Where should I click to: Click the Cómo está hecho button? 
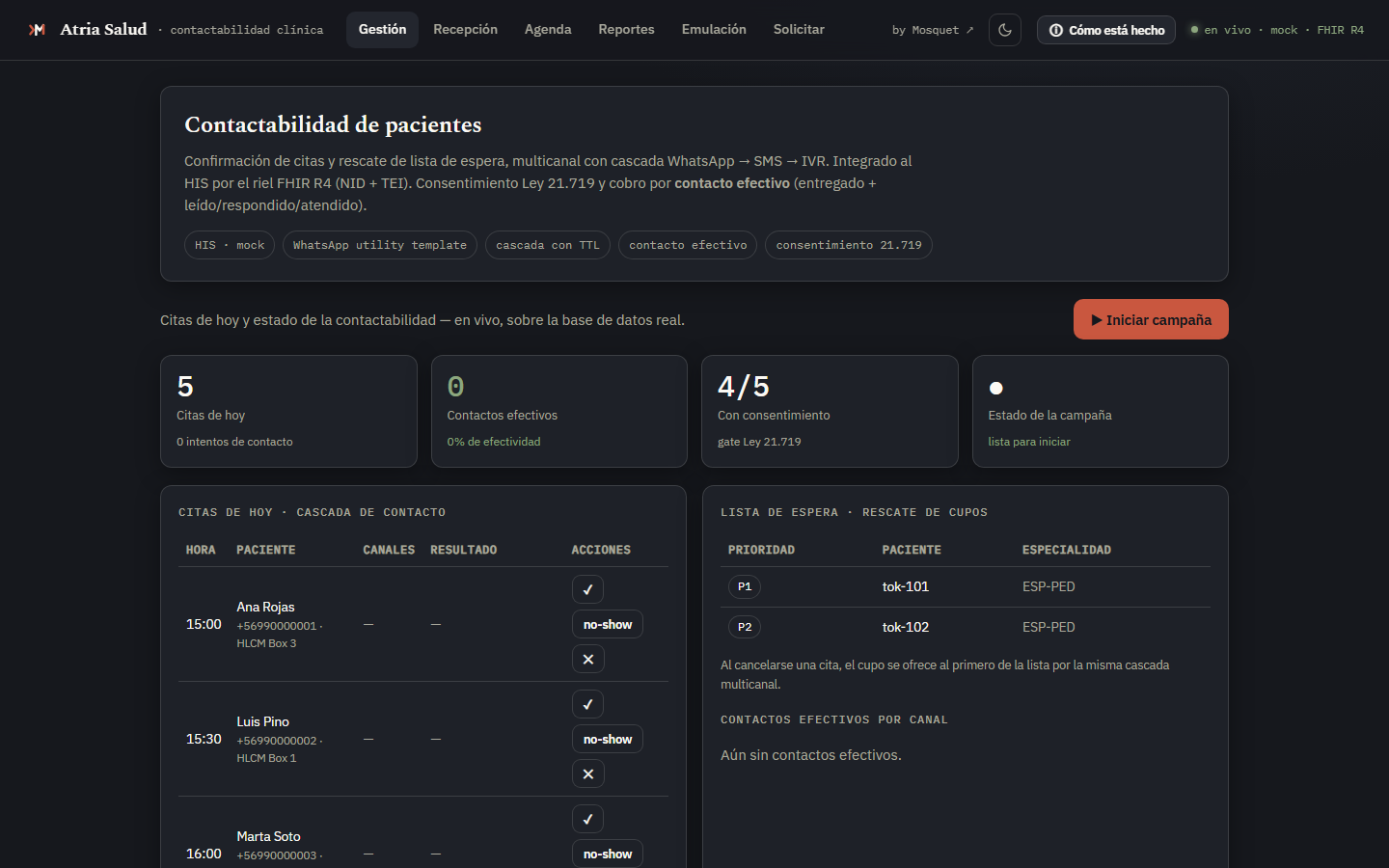point(1106,30)
